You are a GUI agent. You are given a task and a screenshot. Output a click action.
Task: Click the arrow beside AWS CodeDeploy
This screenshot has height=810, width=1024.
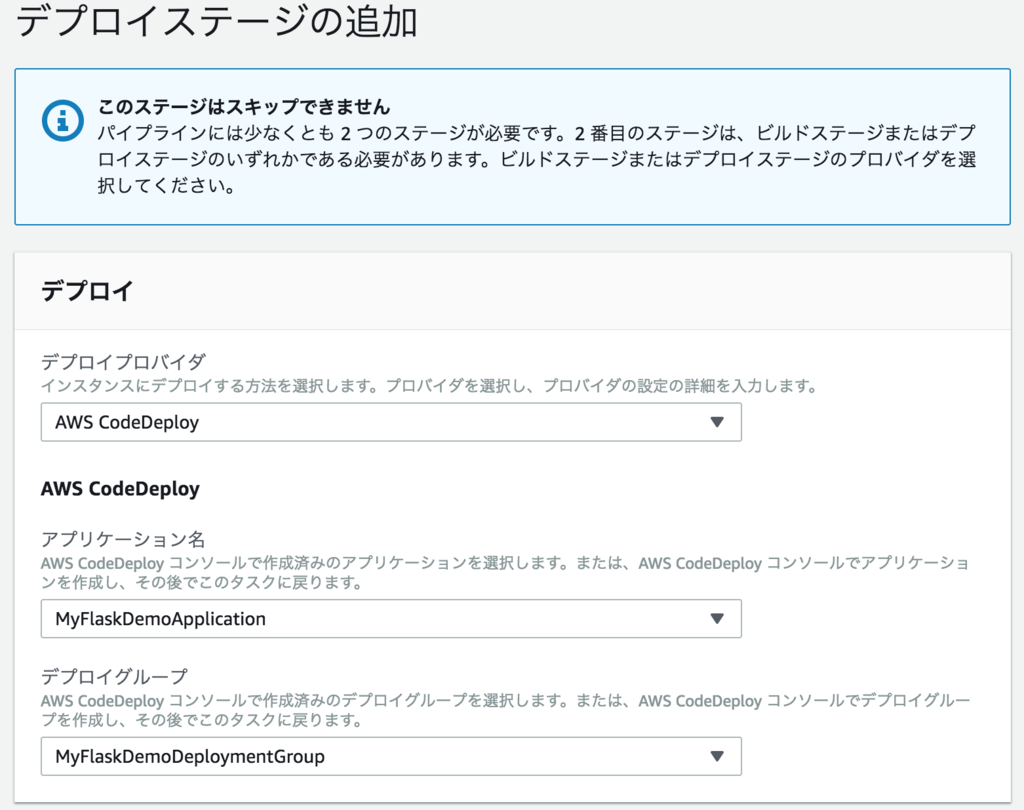pyautogui.click(x=717, y=422)
